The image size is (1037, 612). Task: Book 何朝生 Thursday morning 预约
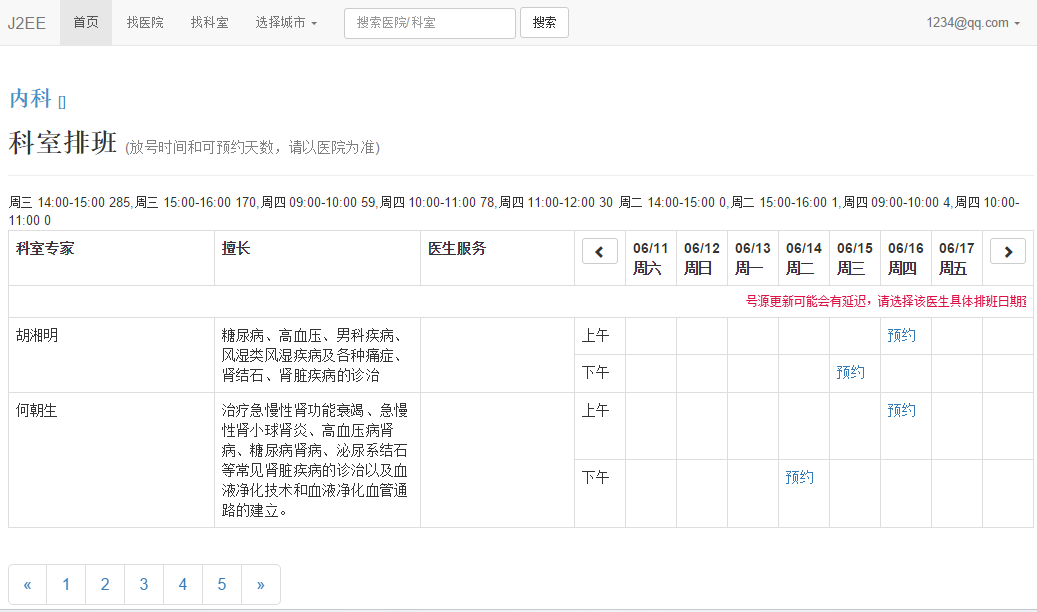[x=901, y=411]
